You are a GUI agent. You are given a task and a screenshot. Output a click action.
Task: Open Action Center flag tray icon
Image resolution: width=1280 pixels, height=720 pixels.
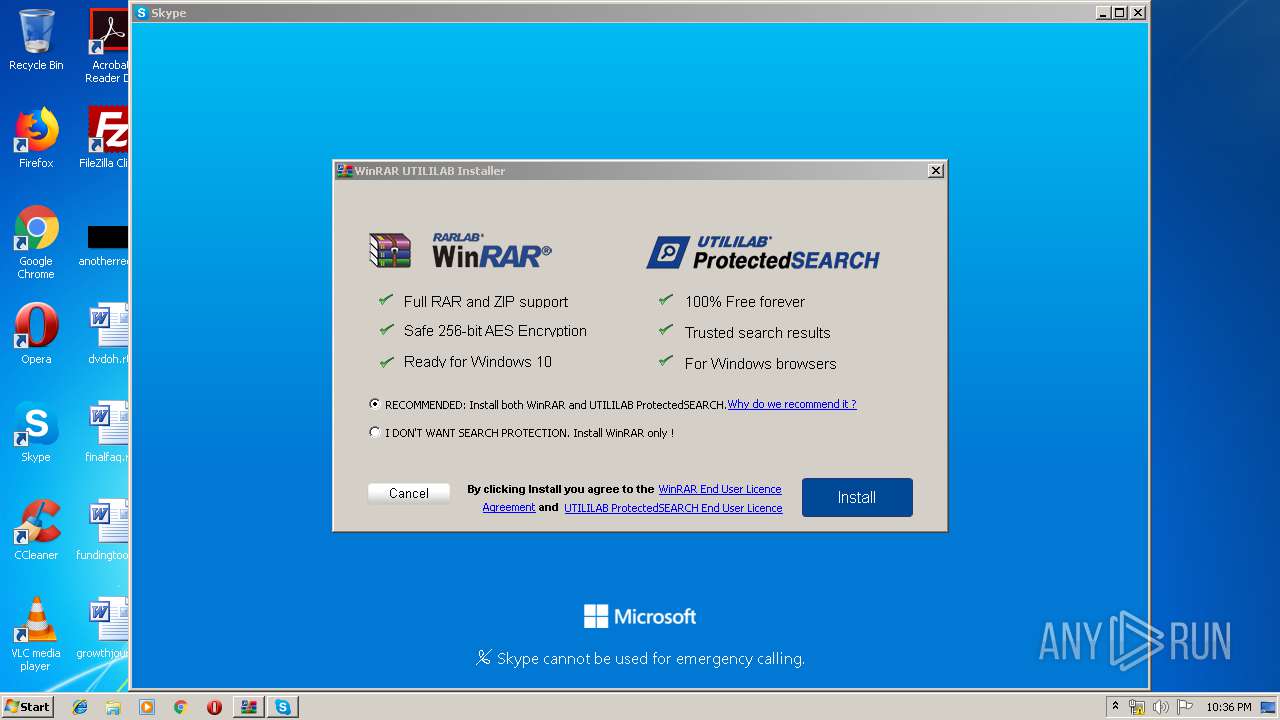pos(1184,707)
